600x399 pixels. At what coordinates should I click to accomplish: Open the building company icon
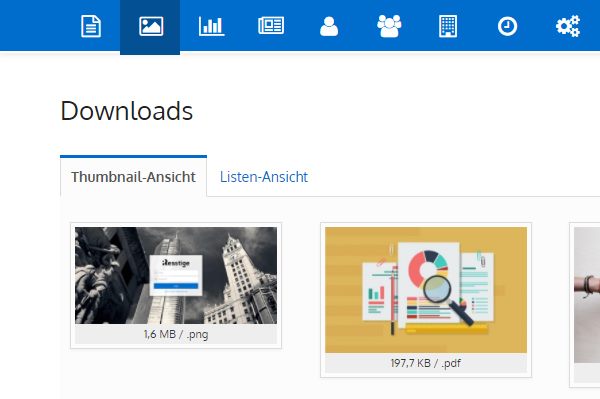click(x=448, y=26)
